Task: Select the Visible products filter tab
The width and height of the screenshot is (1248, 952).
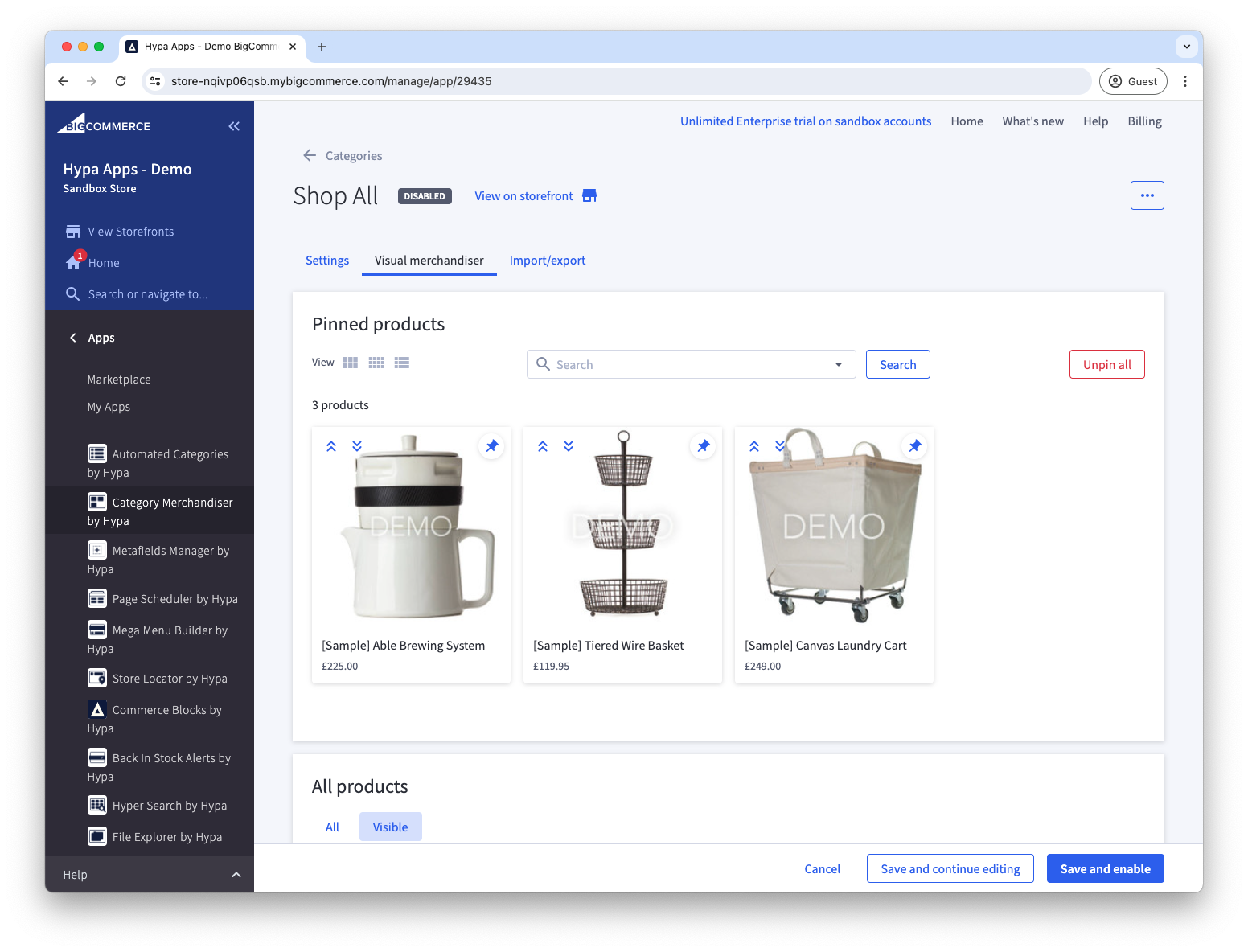Action: (x=391, y=827)
